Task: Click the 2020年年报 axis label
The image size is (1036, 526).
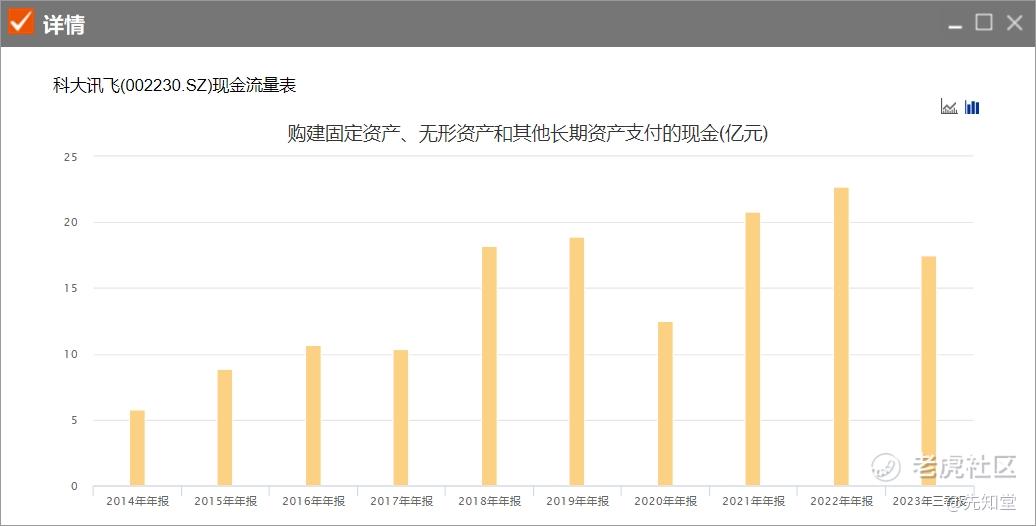Action: (665, 501)
